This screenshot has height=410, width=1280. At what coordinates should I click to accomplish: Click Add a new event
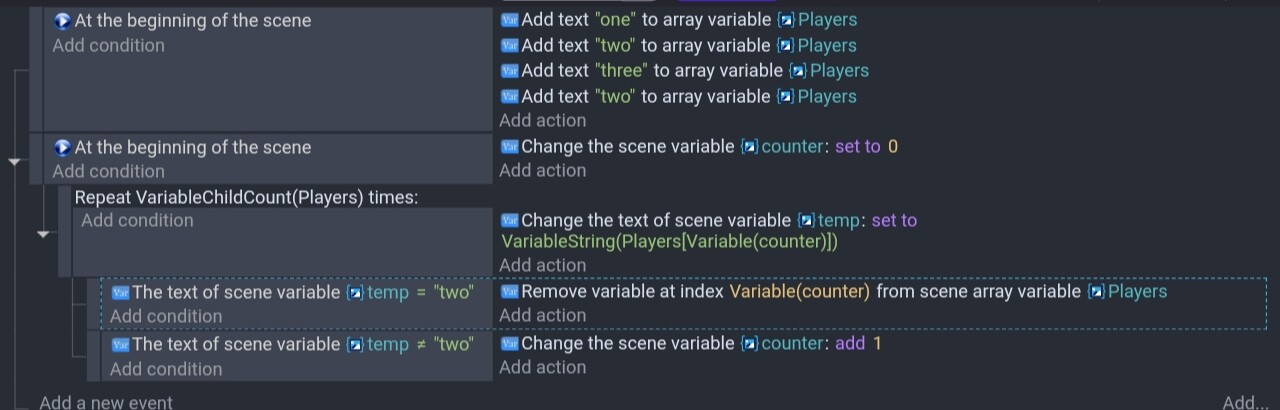click(106, 402)
